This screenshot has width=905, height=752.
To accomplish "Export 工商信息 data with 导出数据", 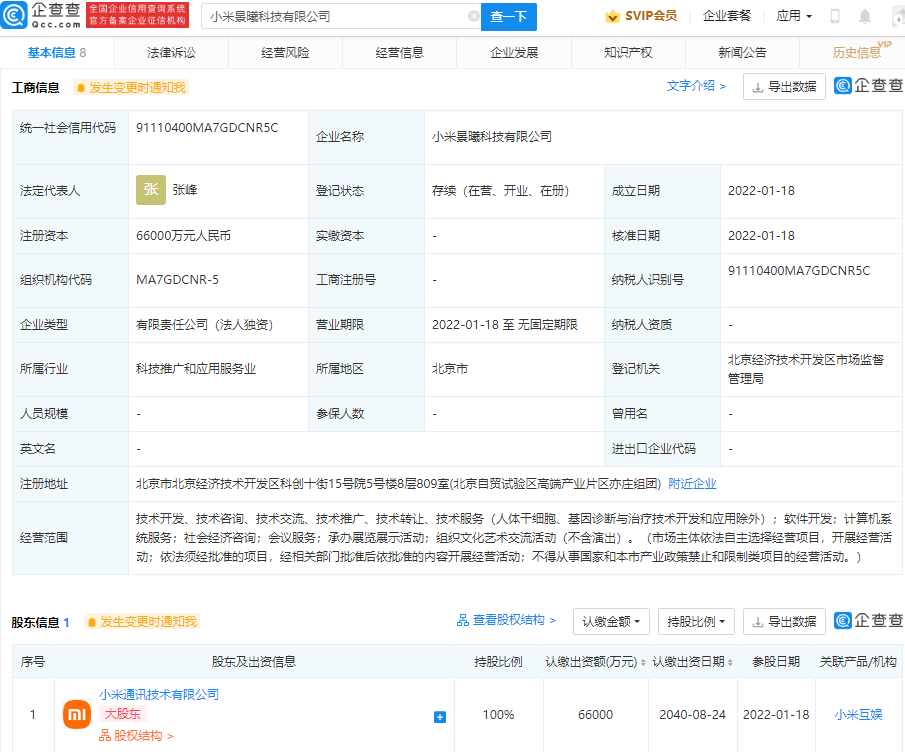I will coord(784,87).
